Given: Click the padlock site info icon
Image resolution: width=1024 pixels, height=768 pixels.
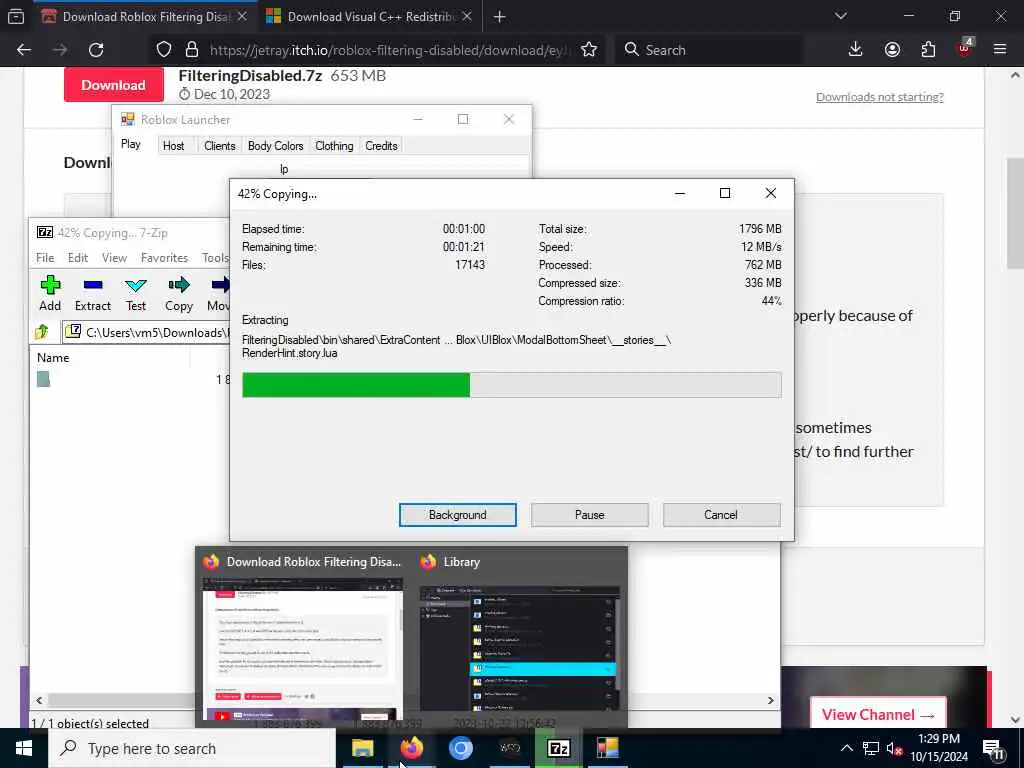Looking at the screenshot, I should click(192, 50).
